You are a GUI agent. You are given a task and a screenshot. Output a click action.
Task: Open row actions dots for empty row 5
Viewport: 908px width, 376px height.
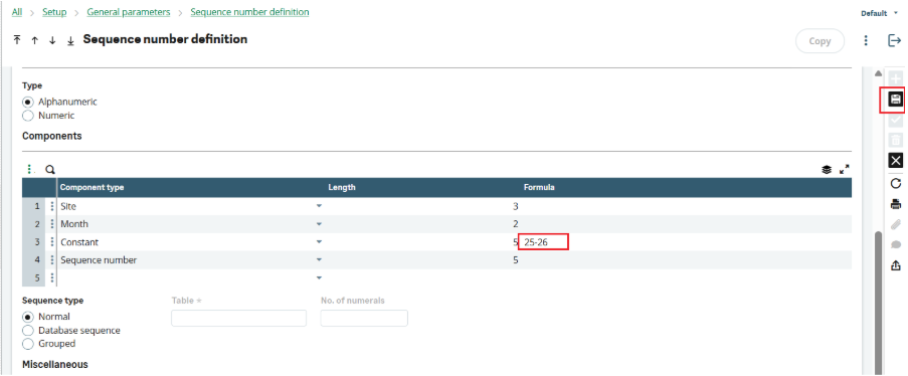click(52, 278)
